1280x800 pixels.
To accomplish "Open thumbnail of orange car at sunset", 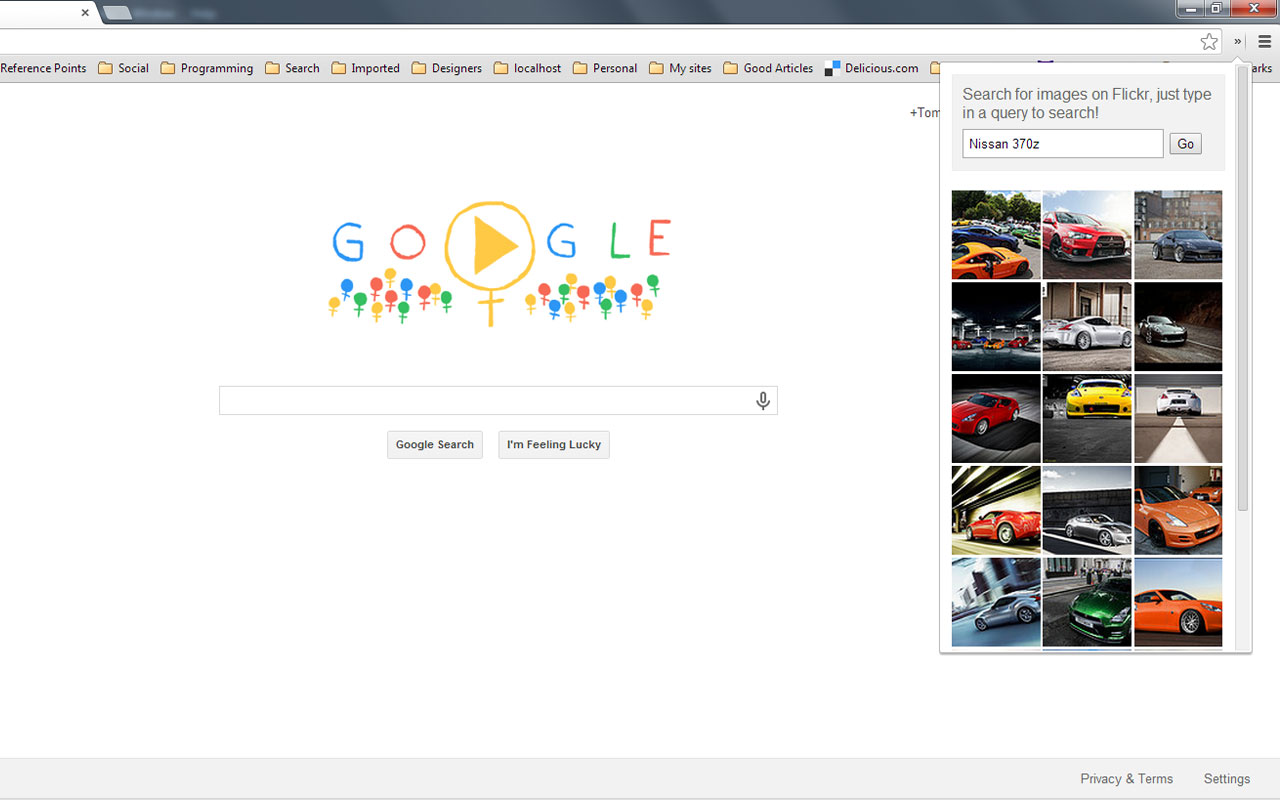I will 1178,602.
